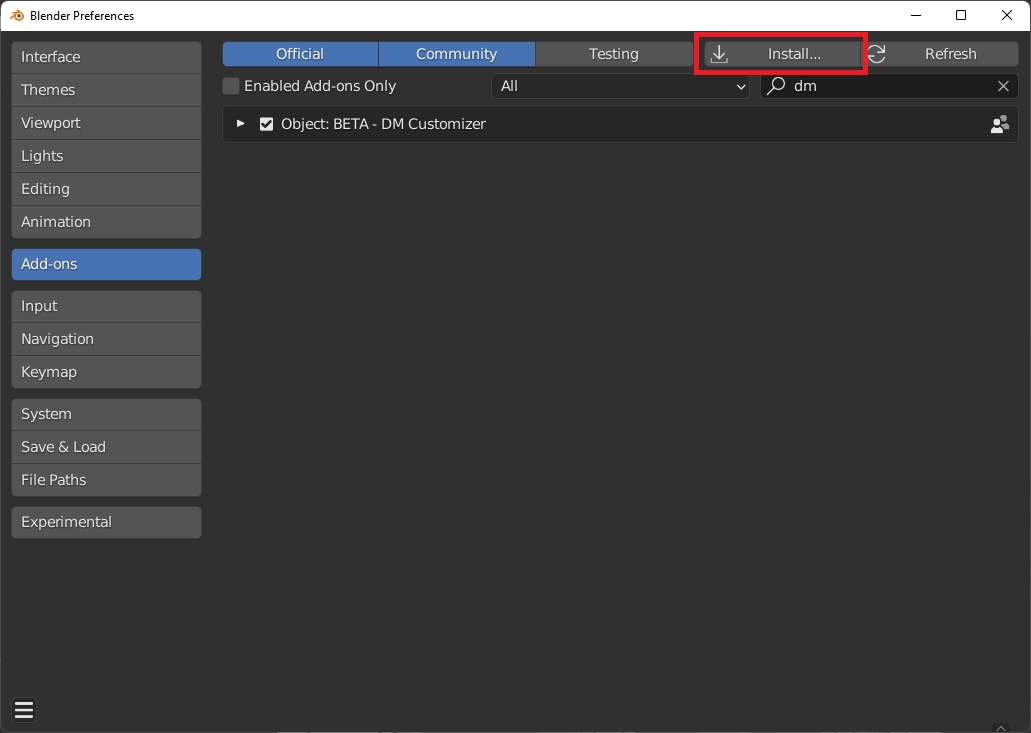Toggle the Community add-ons filter
The width and height of the screenshot is (1031, 733).
coord(456,54)
